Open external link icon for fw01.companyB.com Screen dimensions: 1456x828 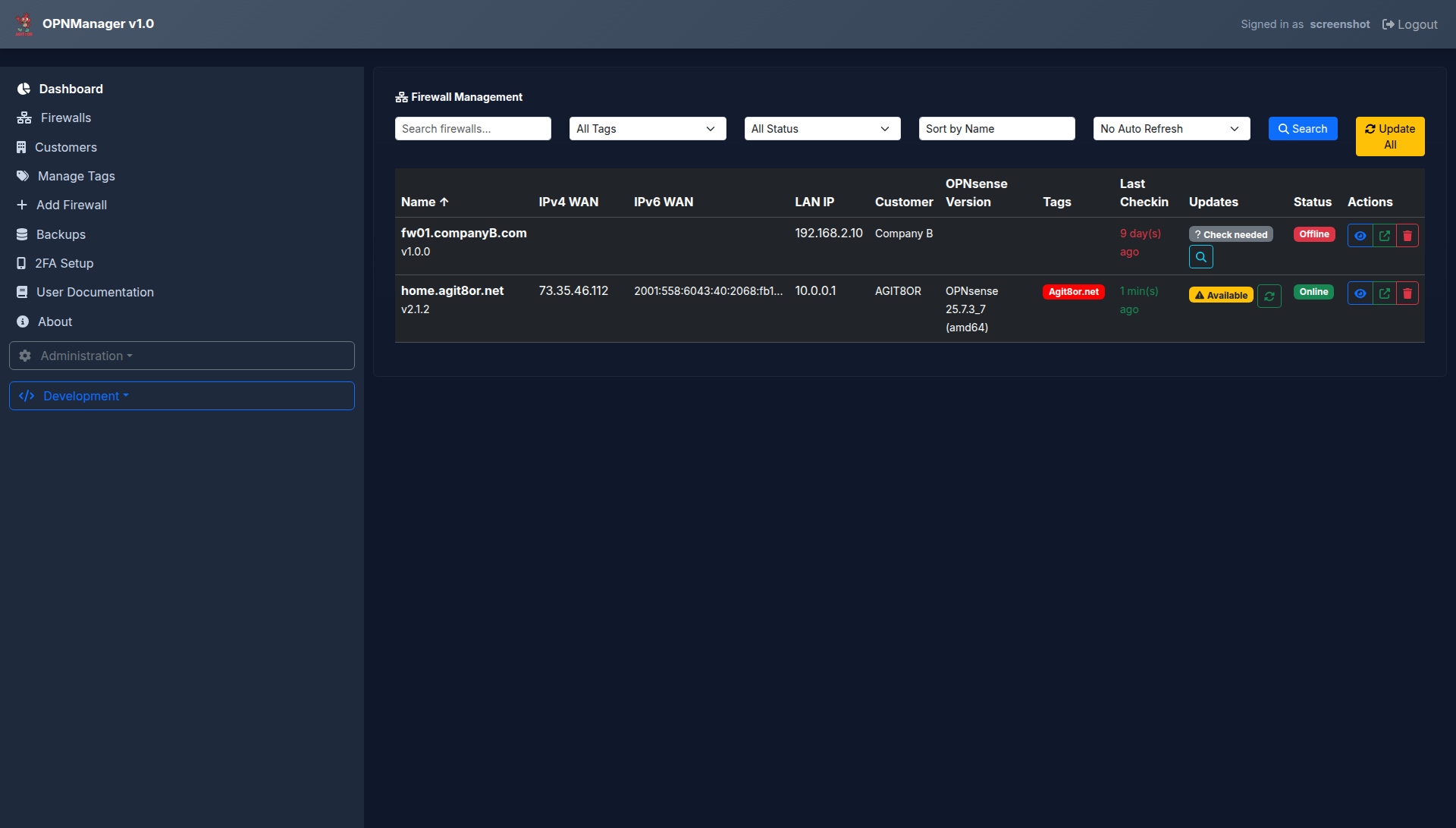(x=1385, y=236)
